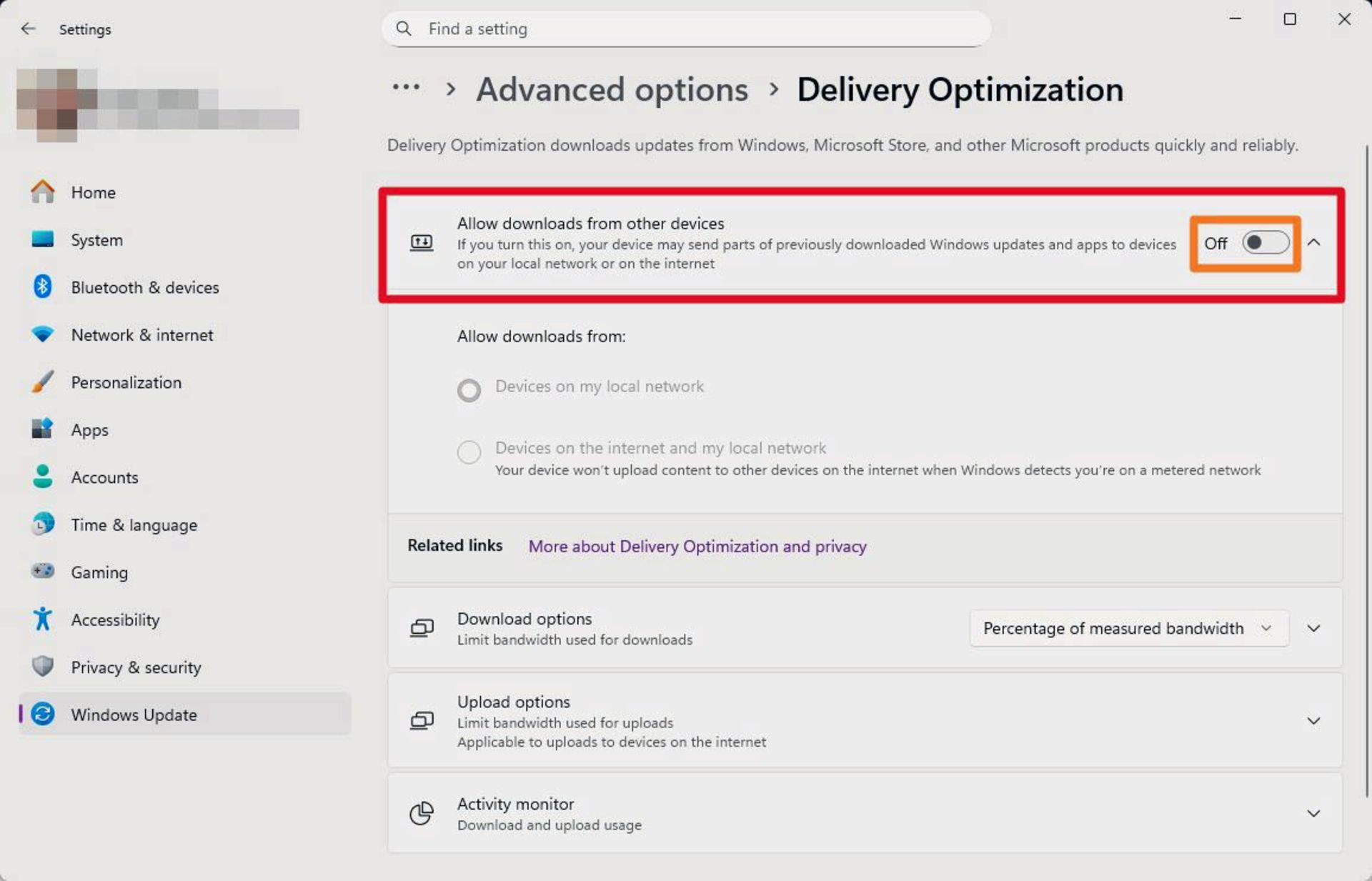This screenshot has width=1372, height=881.
Task: Open Bluetooth & devices settings
Action: [x=43, y=287]
